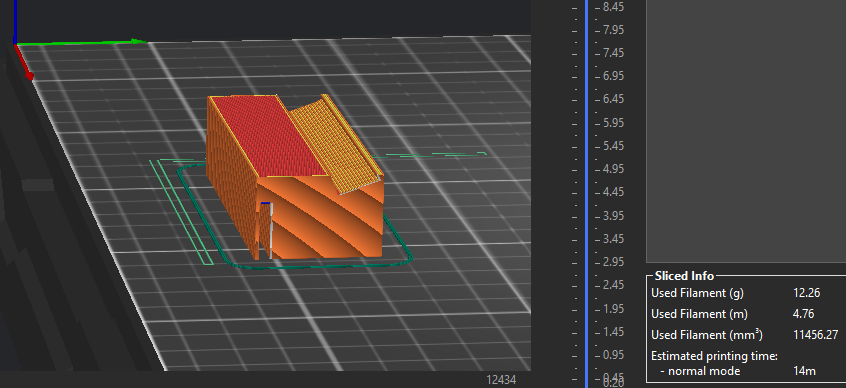Click the 12434 horizontal slider value
The width and height of the screenshot is (846, 388).
[501, 380]
